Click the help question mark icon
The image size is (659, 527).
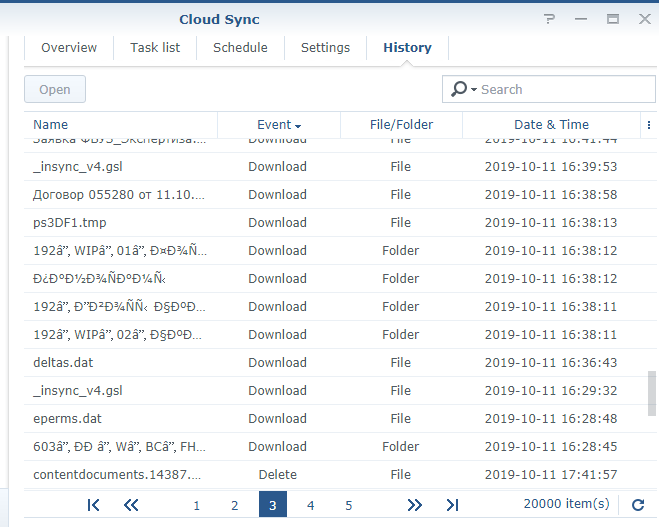[x=549, y=19]
